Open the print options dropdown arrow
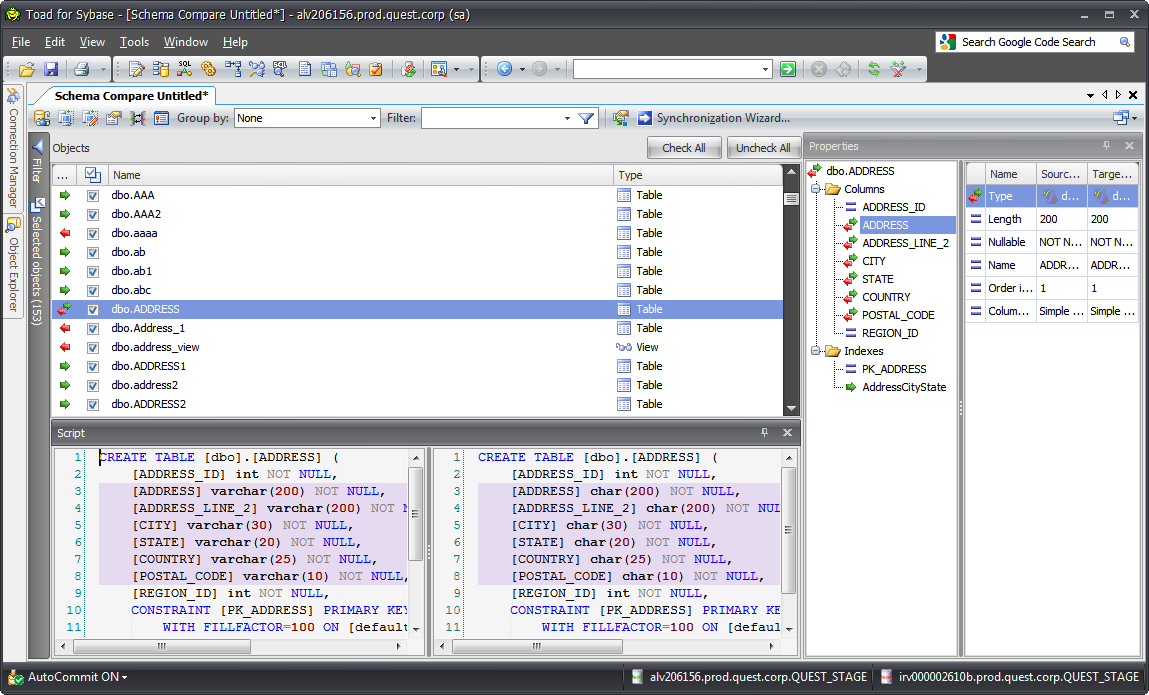This screenshot has height=695, width=1149. [103, 70]
